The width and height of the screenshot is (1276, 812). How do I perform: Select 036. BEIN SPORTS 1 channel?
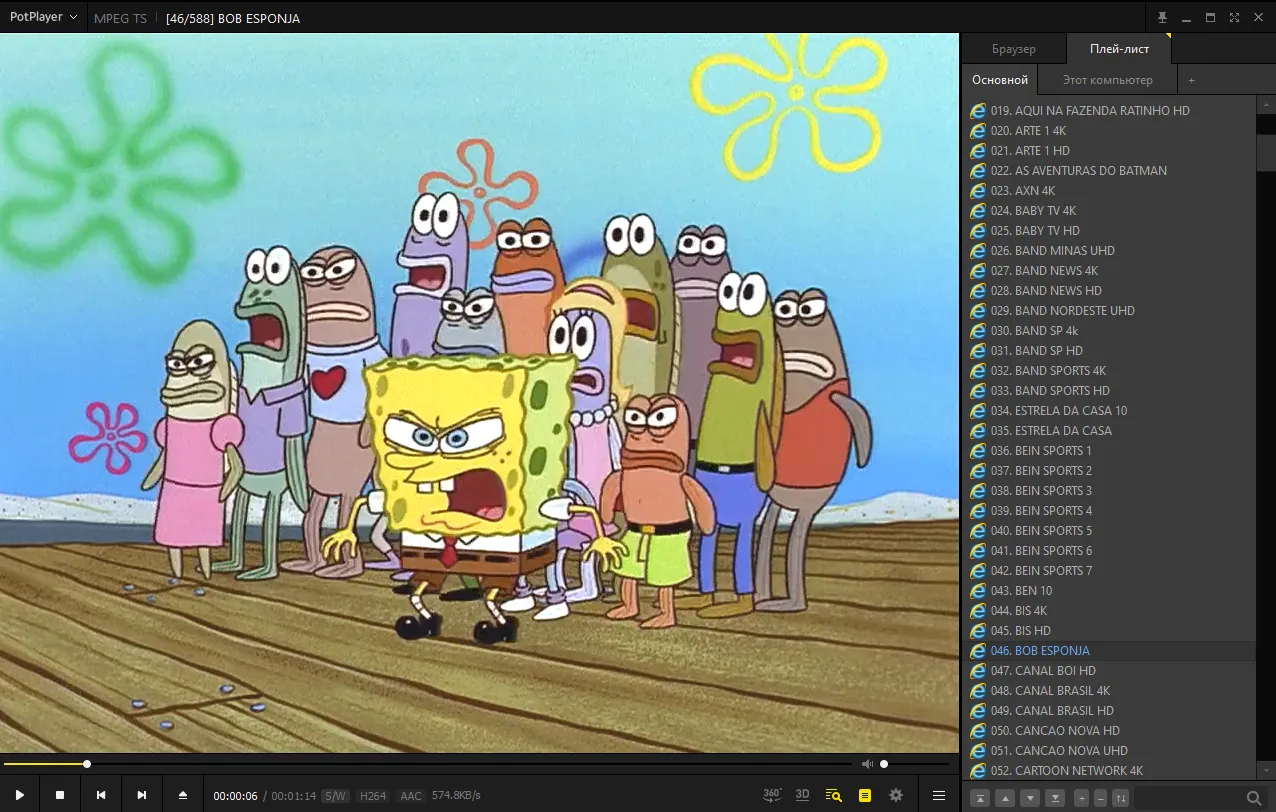(x=1108, y=451)
